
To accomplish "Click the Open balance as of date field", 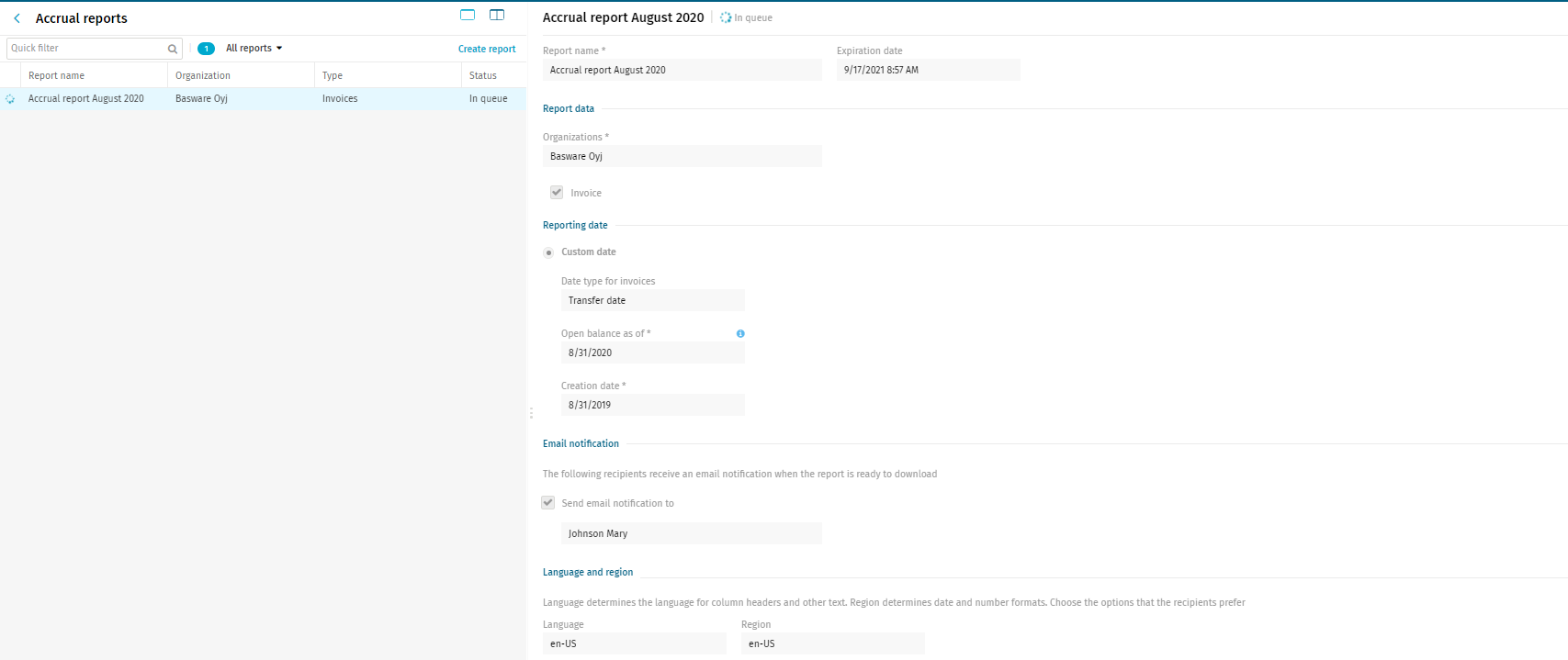I will tap(653, 352).
